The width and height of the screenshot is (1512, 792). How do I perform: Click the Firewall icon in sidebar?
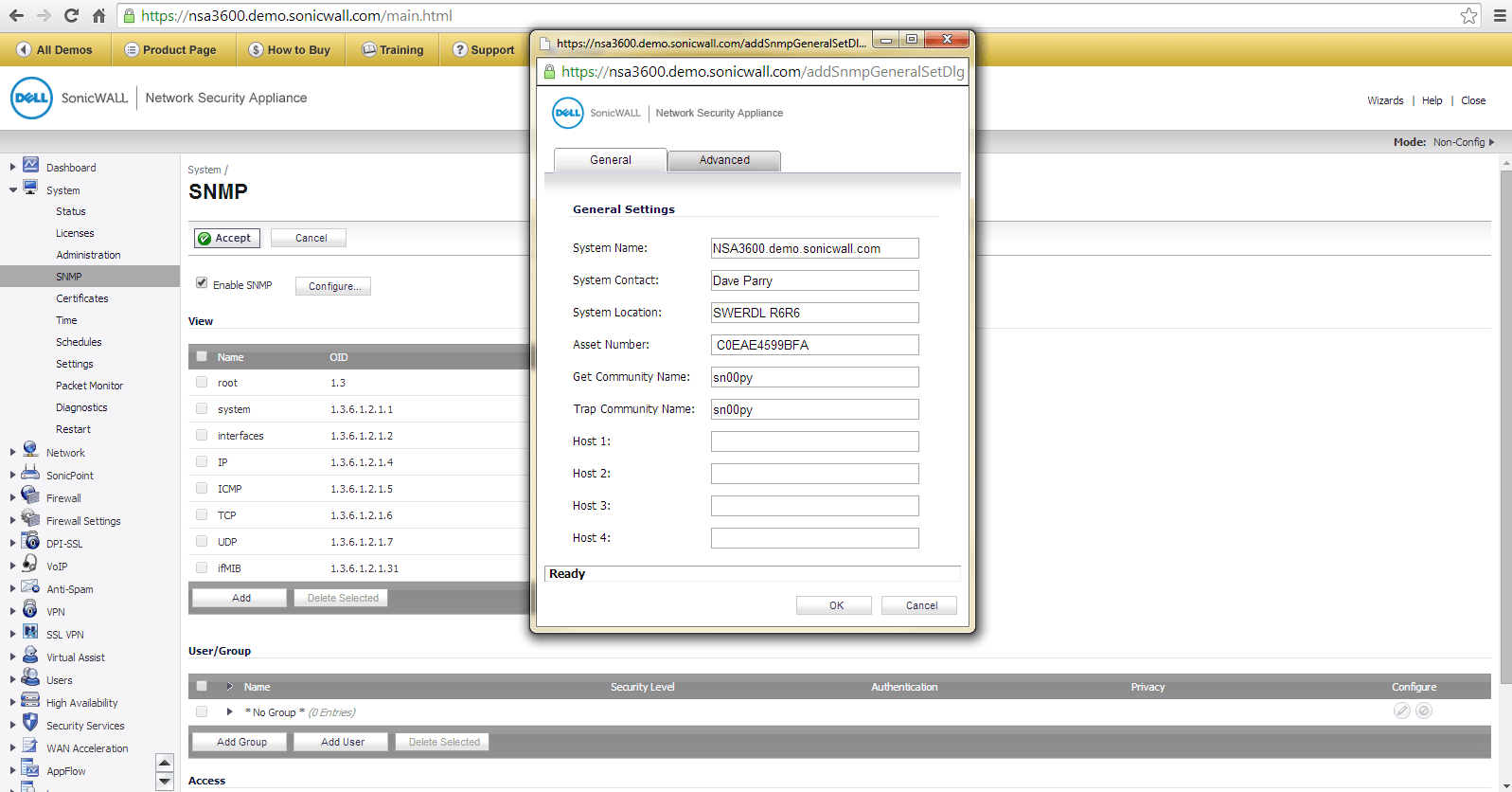(30, 495)
